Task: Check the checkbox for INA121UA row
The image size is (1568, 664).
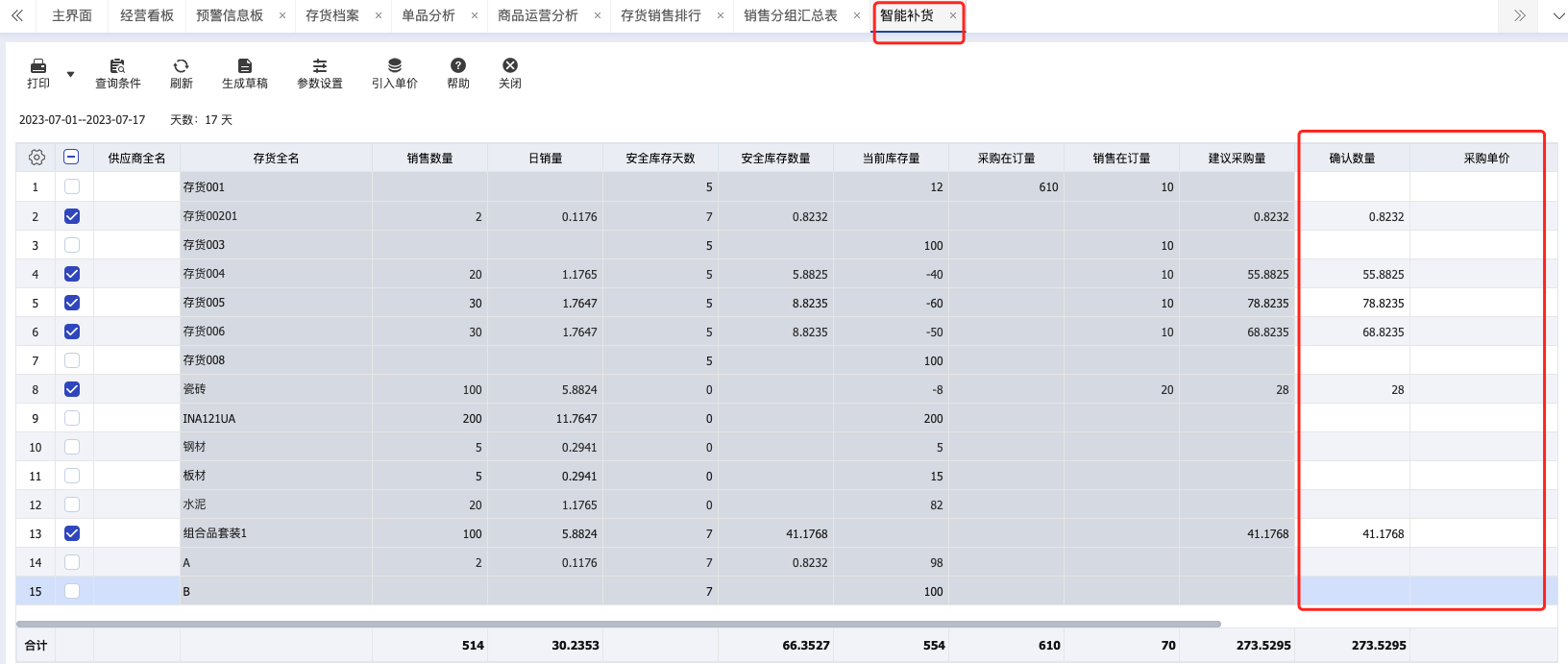Action: point(72,418)
